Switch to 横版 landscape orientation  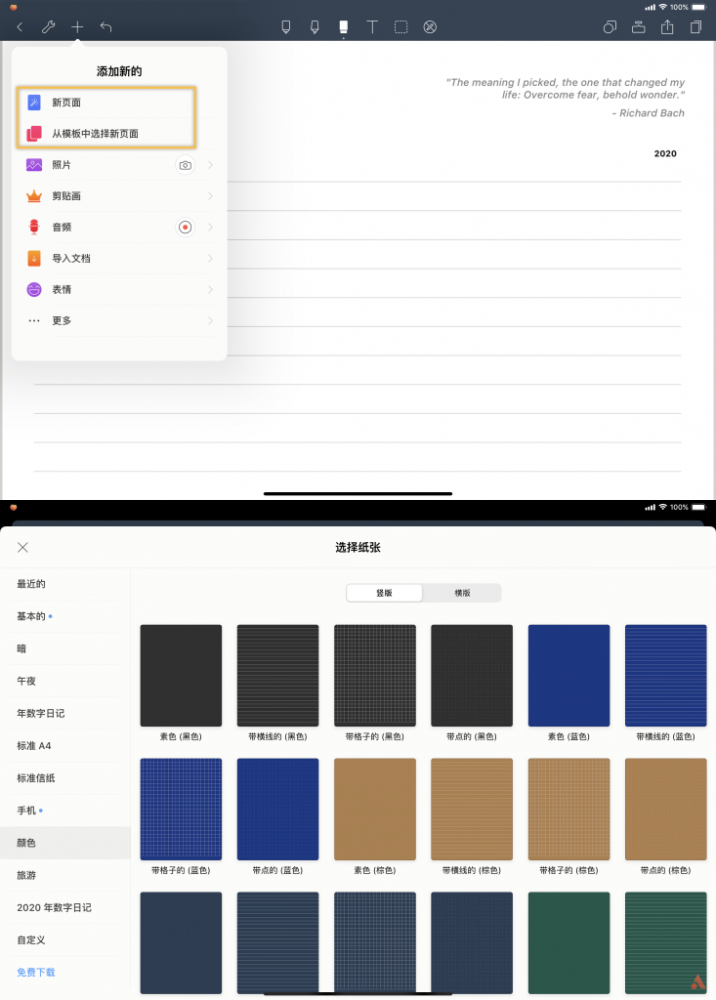(x=462, y=592)
